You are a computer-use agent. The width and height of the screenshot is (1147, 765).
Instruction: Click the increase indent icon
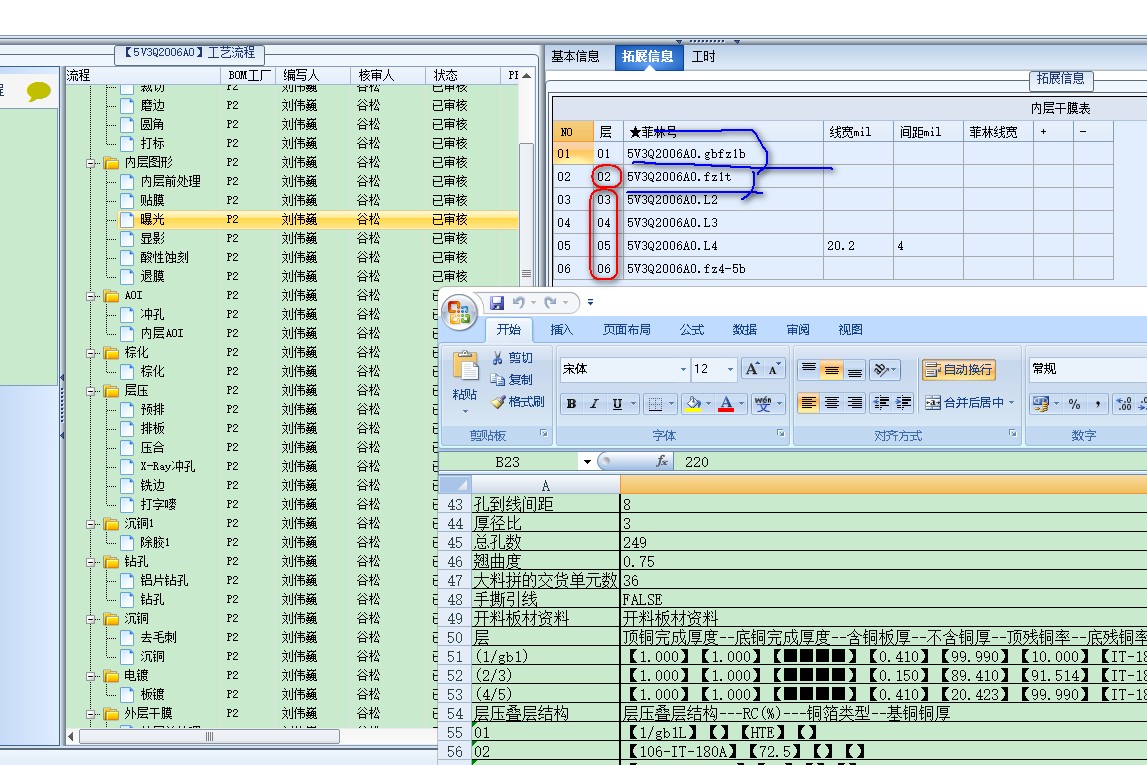click(x=903, y=403)
